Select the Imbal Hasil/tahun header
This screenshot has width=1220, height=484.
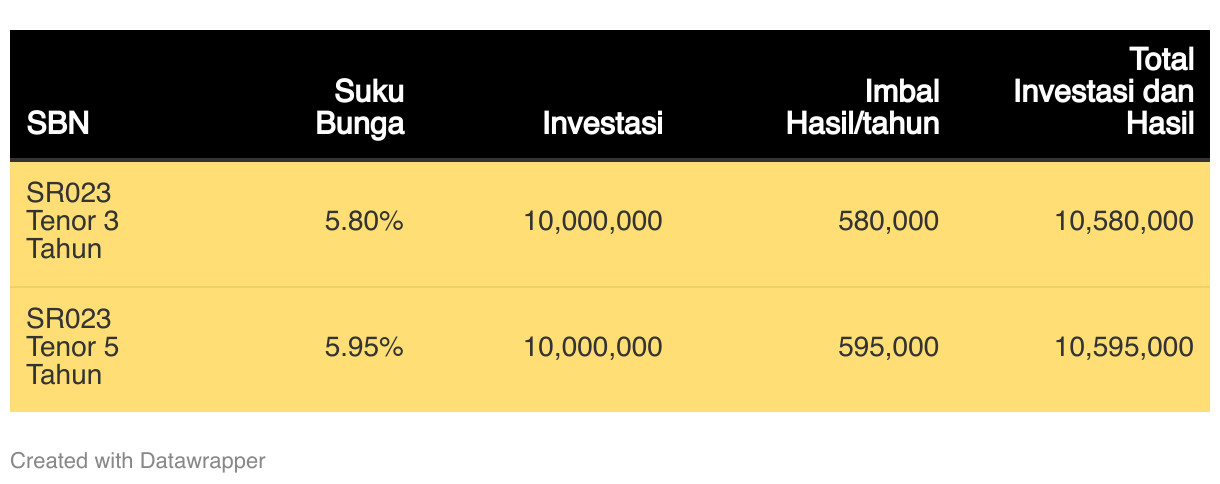[x=863, y=108]
